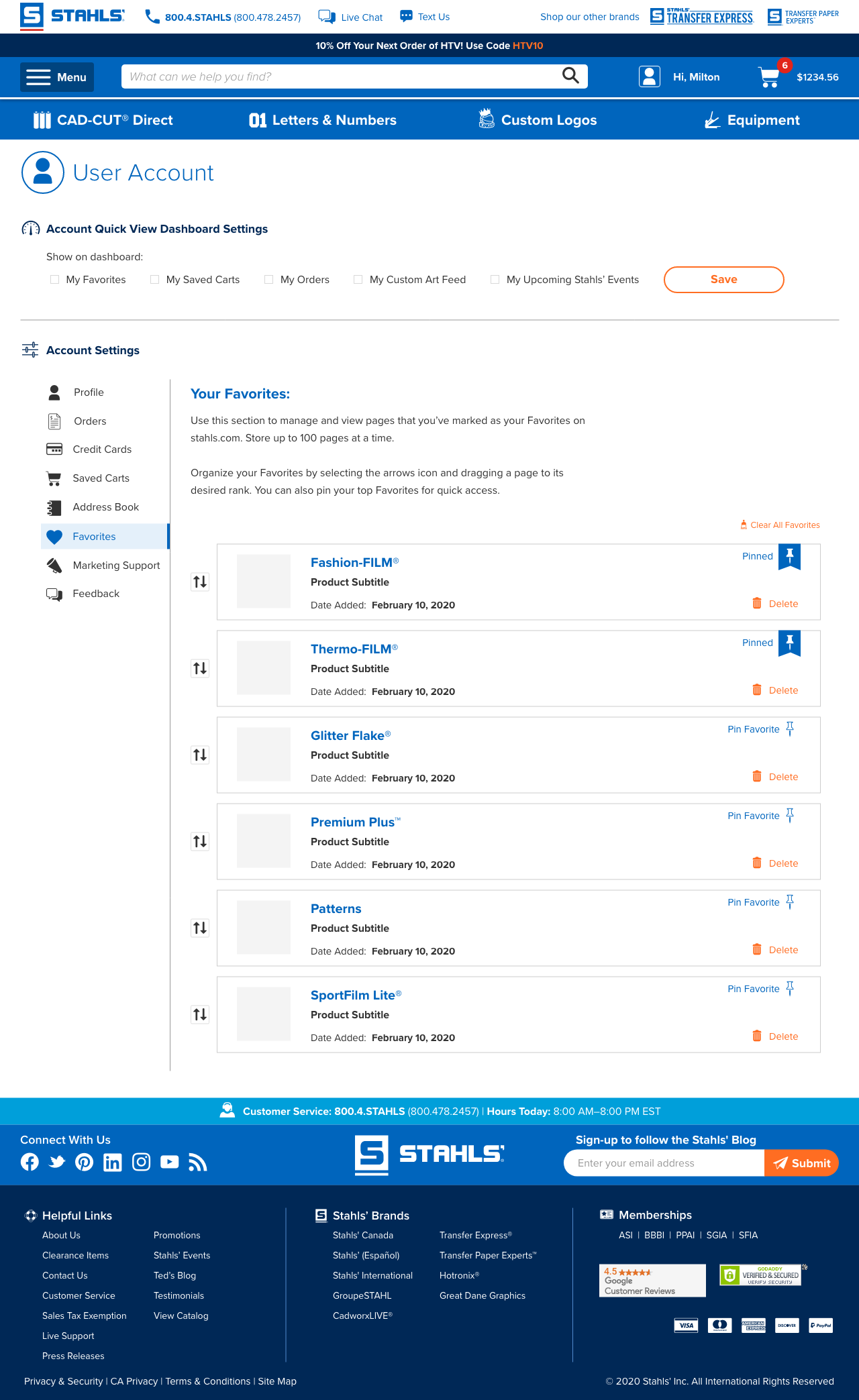Open Custom Logos category

[538, 119]
